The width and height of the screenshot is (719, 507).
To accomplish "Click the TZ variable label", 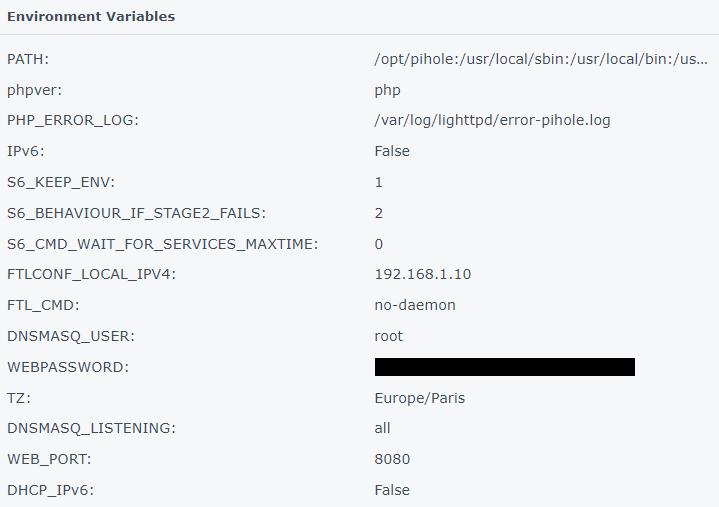I will pyautogui.click(x=19, y=398).
